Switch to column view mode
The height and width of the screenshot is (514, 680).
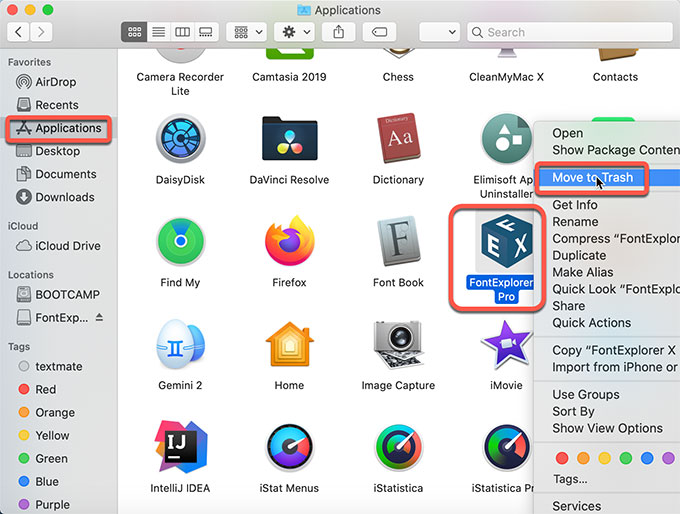point(182,32)
